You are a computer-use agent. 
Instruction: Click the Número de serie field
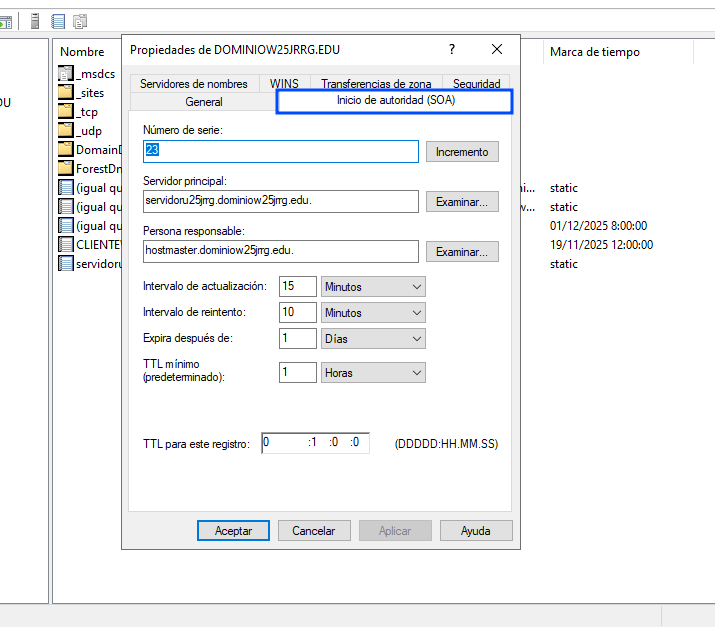click(281, 151)
